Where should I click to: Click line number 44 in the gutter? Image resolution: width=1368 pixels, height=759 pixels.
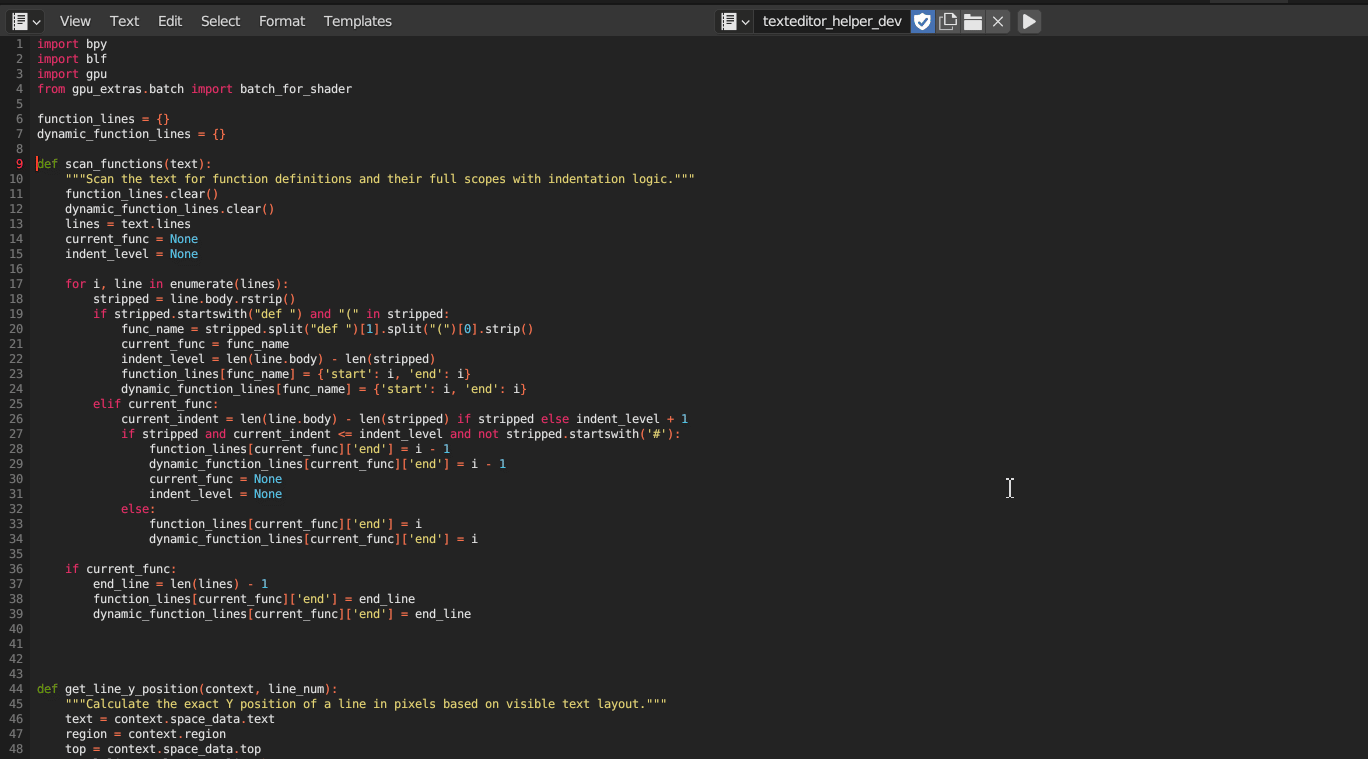click(16, 689)
